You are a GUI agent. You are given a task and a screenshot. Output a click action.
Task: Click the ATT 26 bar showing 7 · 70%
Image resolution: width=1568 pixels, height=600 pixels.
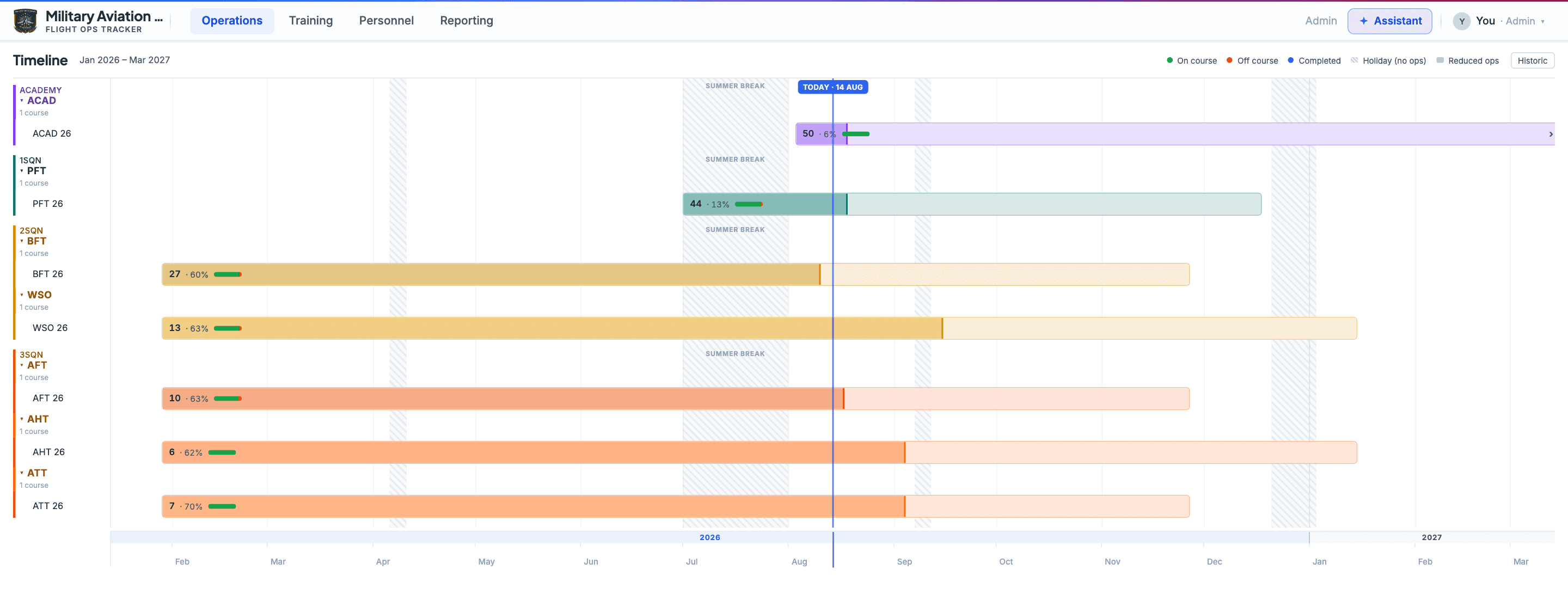675,506
